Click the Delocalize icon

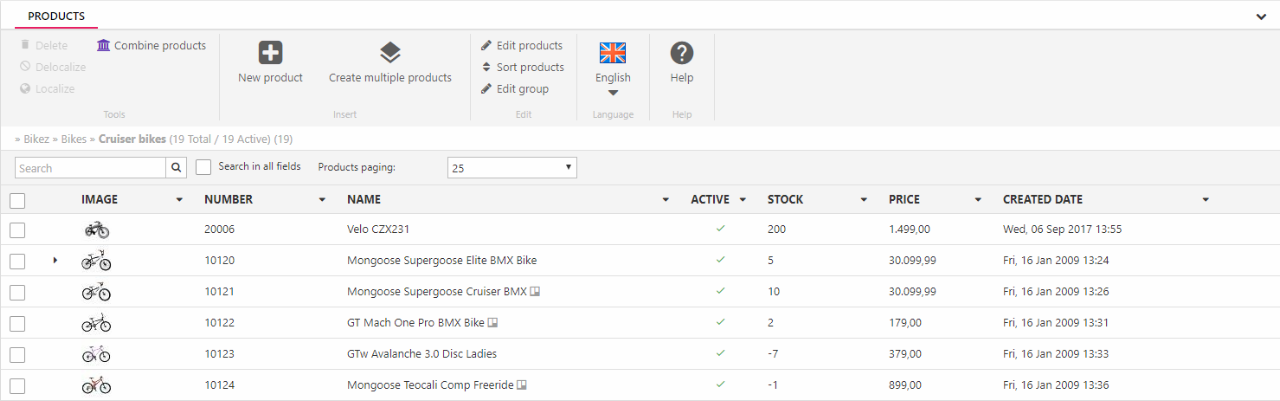click(x=26, y=67)
